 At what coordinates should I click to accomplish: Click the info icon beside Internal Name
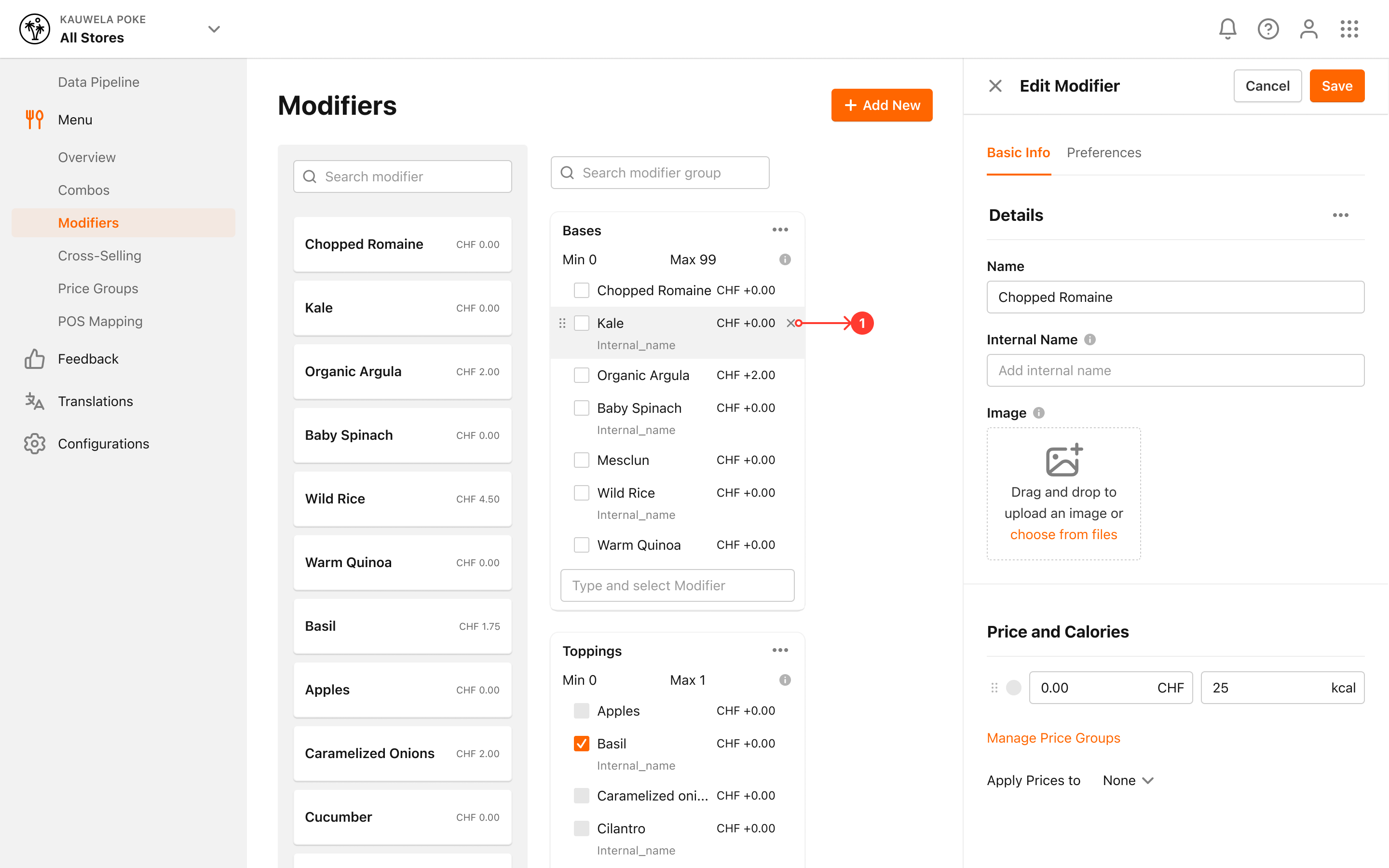click(1090, 339)
